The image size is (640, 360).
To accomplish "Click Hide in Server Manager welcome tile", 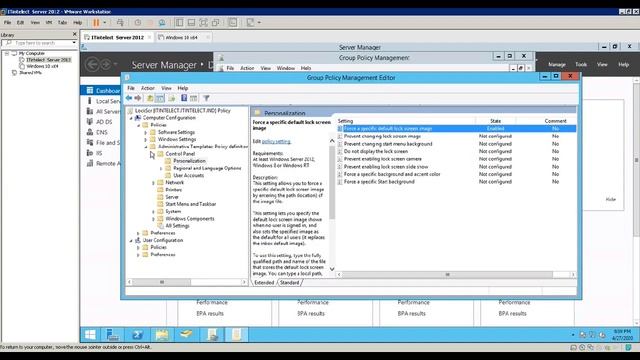I will (x=611, y=199).
